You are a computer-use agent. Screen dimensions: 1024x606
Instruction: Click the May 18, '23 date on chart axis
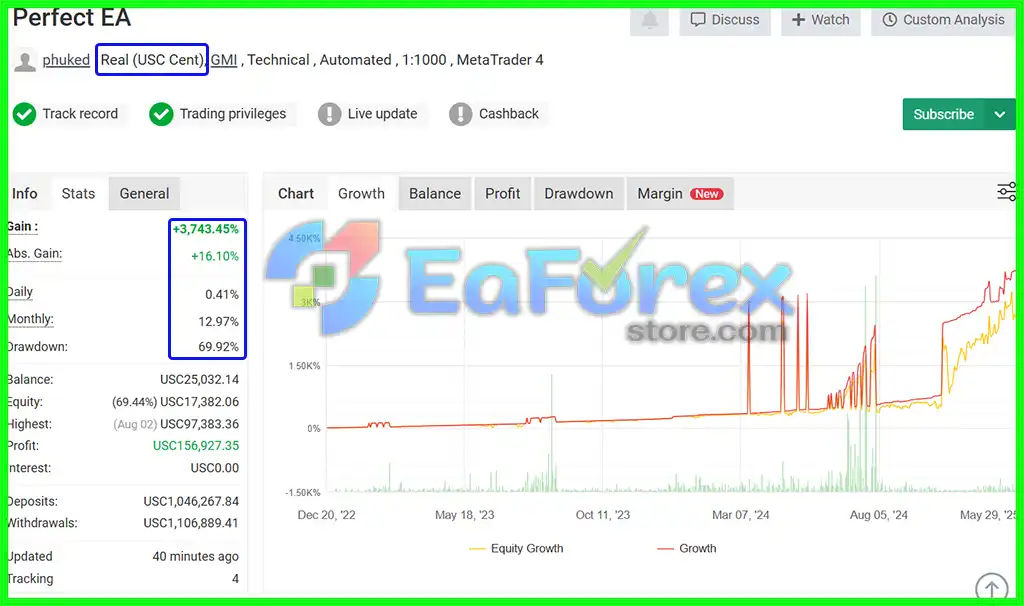[x=465, y=515]
